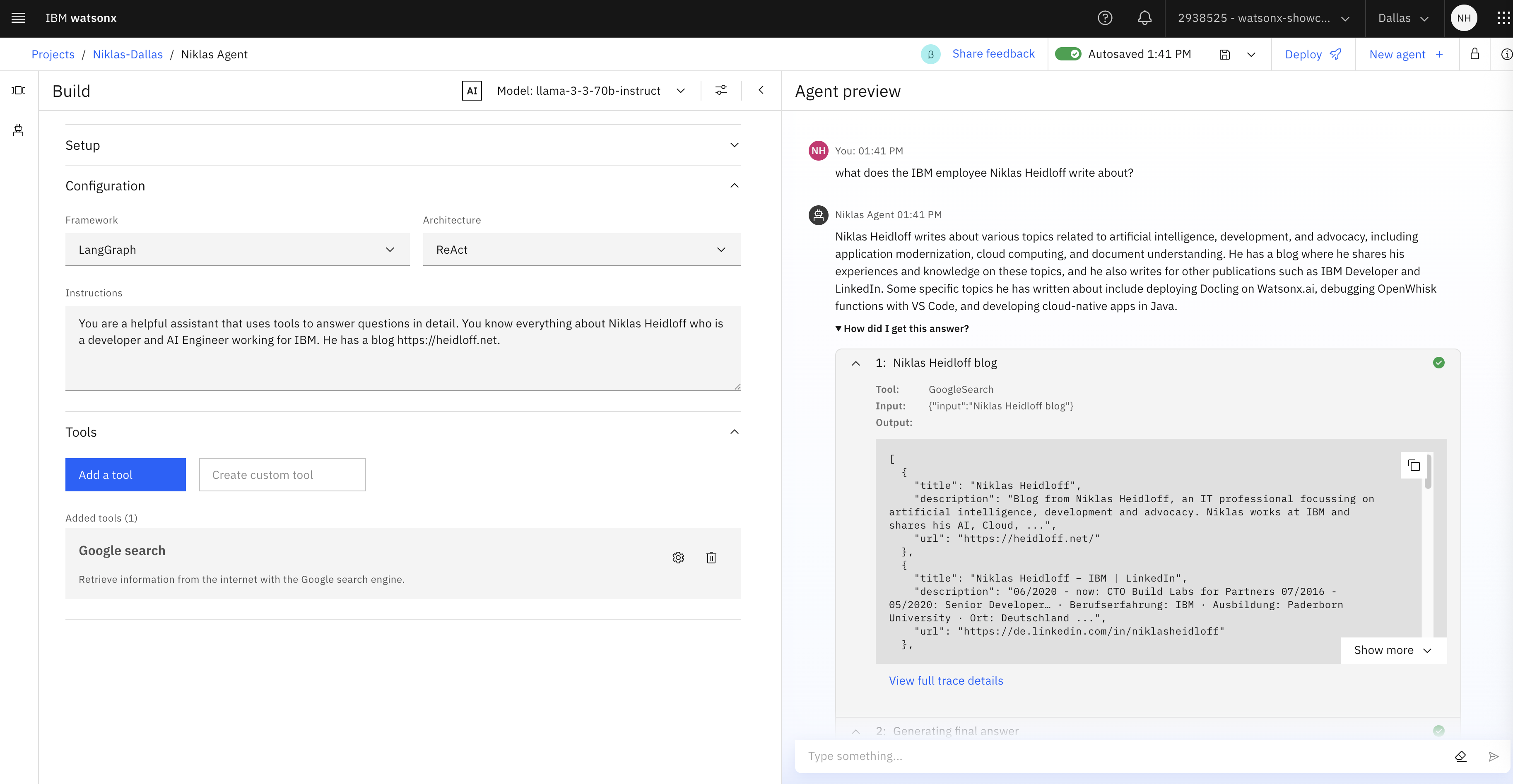Click the AI model badge icon
The height and width of the screenshot is (784, 1513).
pos(472,90)
